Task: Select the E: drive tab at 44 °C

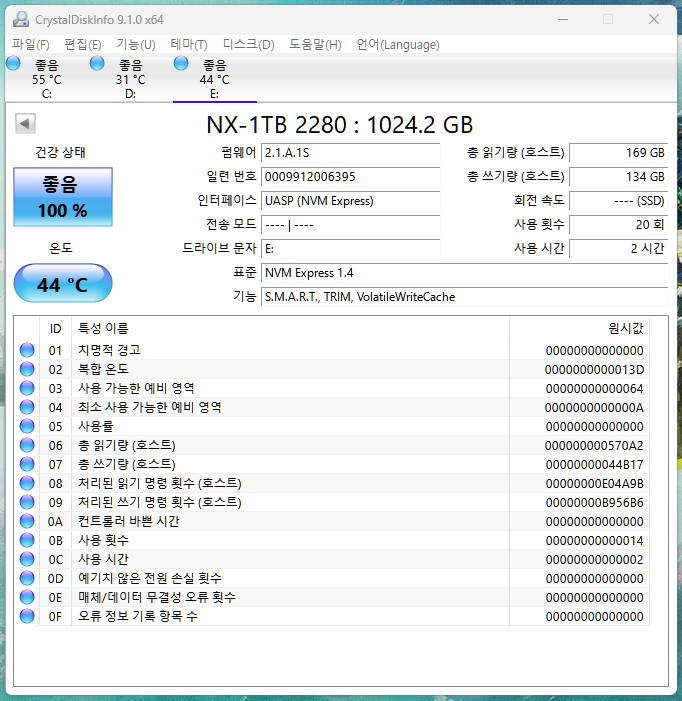Action: 215,79
